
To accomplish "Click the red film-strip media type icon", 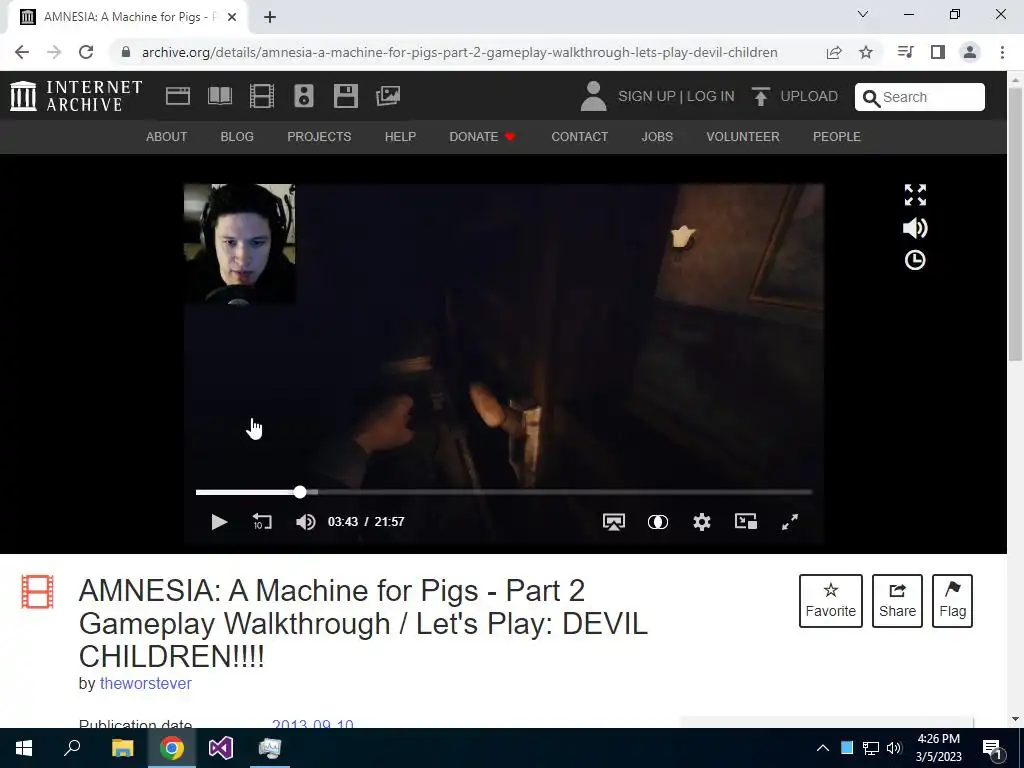I will click(37, 592).
